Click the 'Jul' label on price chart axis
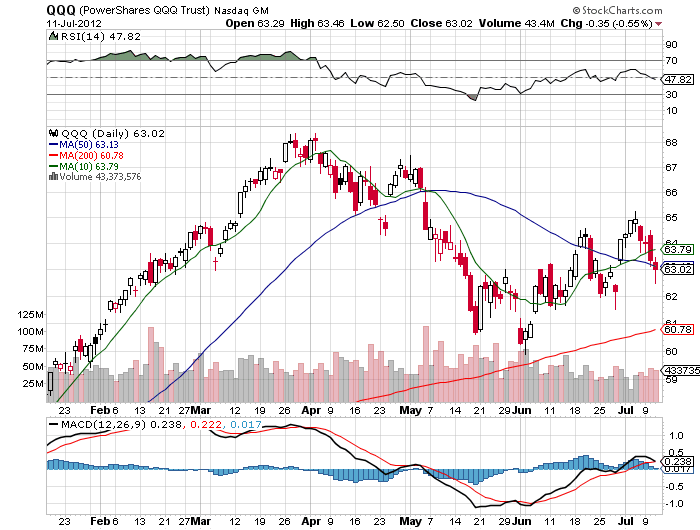700x530 pixels. (x=627, y=410)
